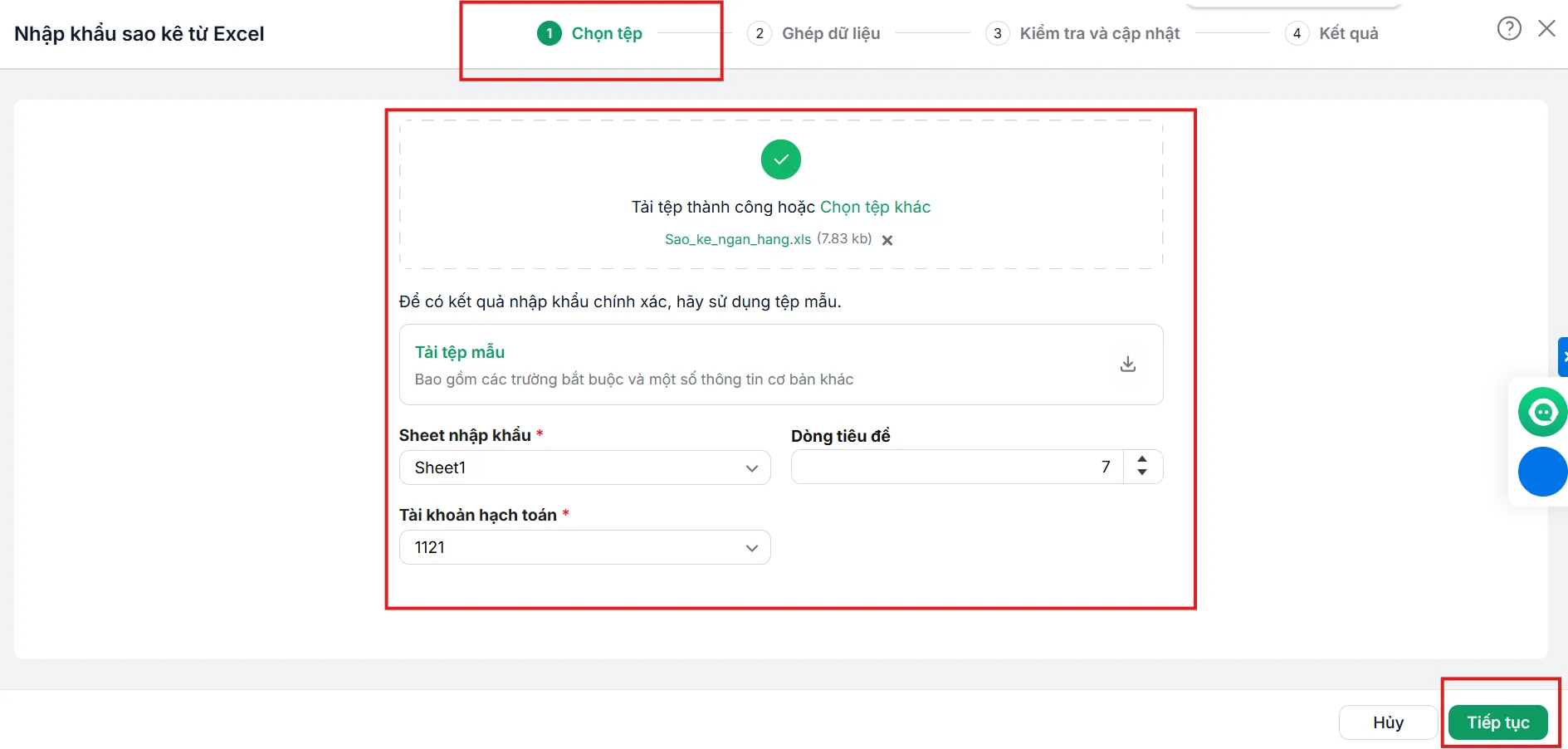This screenshot has height=749, width=1568.
Task: Click the Nhập khẩu sao kê từ Excel title
Action: click(x=139, y=34)
